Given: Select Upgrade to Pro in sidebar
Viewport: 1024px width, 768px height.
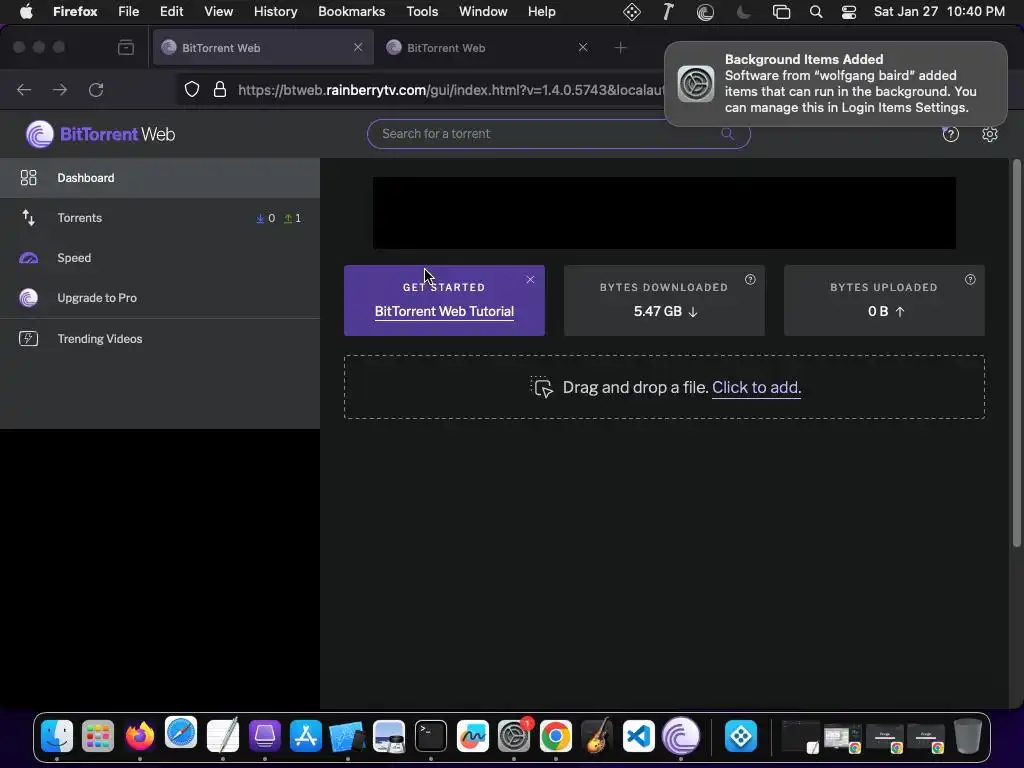Looking at the screenshot, I should click(x=159, y=298).
